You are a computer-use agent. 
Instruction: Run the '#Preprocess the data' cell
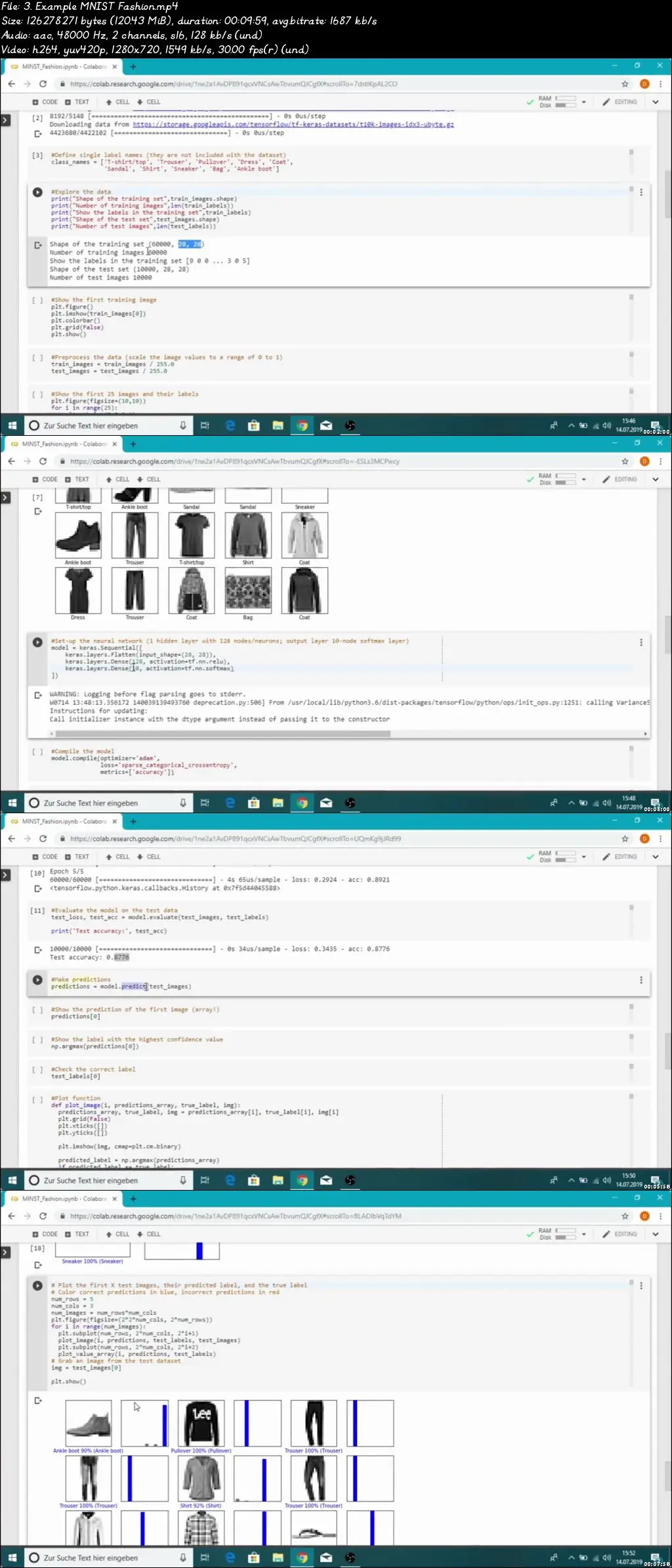(37, 358)
